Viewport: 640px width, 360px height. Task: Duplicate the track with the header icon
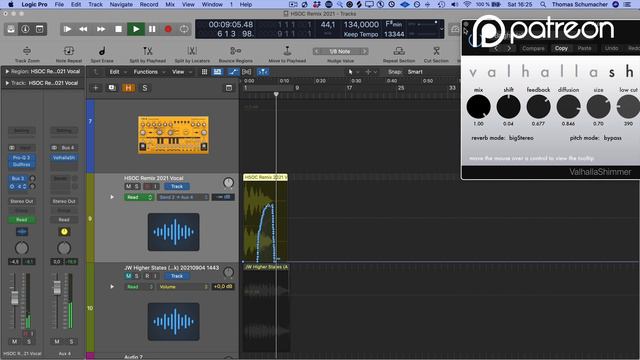[112, 88]
